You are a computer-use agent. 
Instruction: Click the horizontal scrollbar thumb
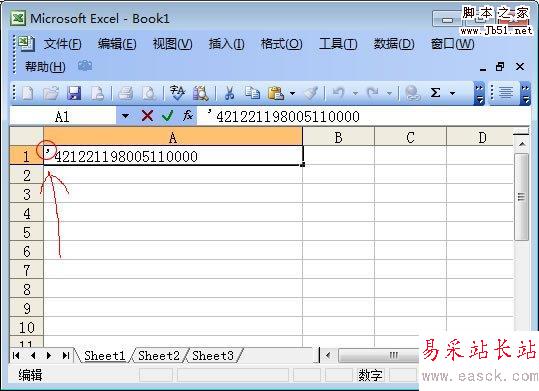378,356
